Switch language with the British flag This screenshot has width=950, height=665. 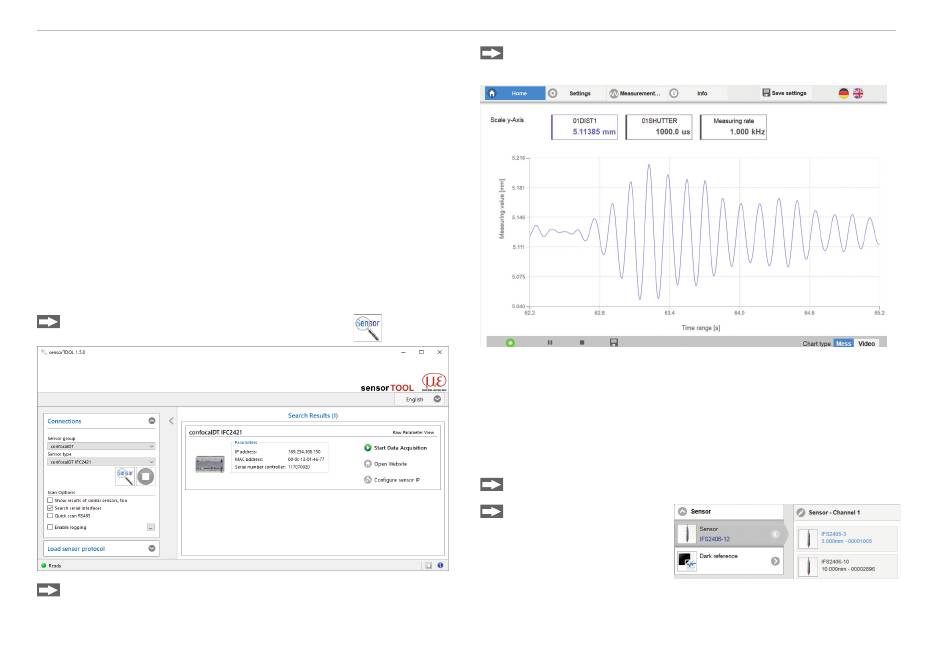(x=858, y=93)
